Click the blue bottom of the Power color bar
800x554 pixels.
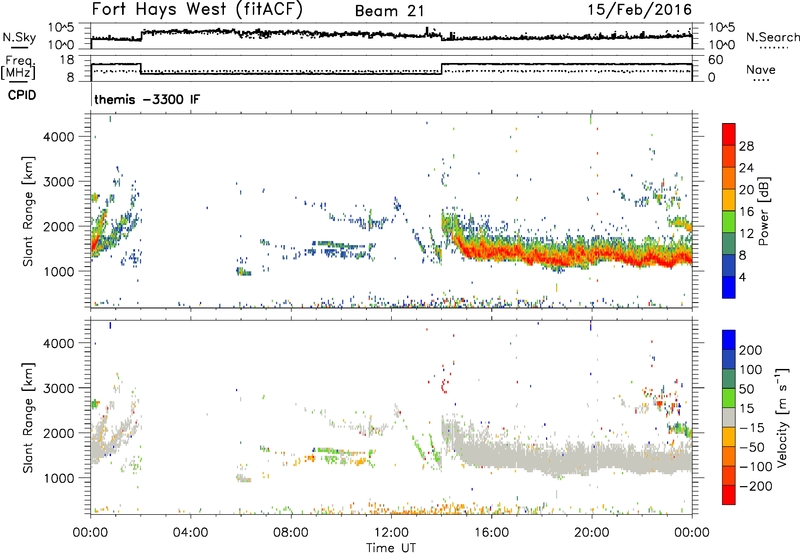[729, 288]
